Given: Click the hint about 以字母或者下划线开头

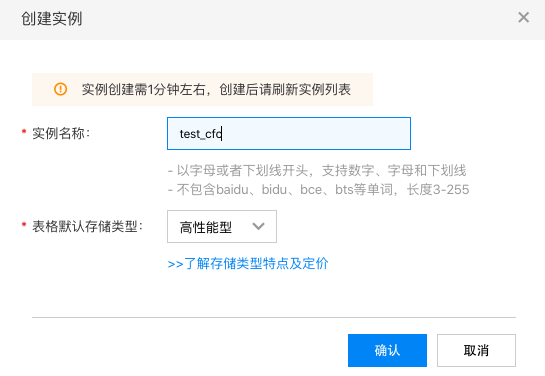Looking at the screenshot, I should coord(317,171).
